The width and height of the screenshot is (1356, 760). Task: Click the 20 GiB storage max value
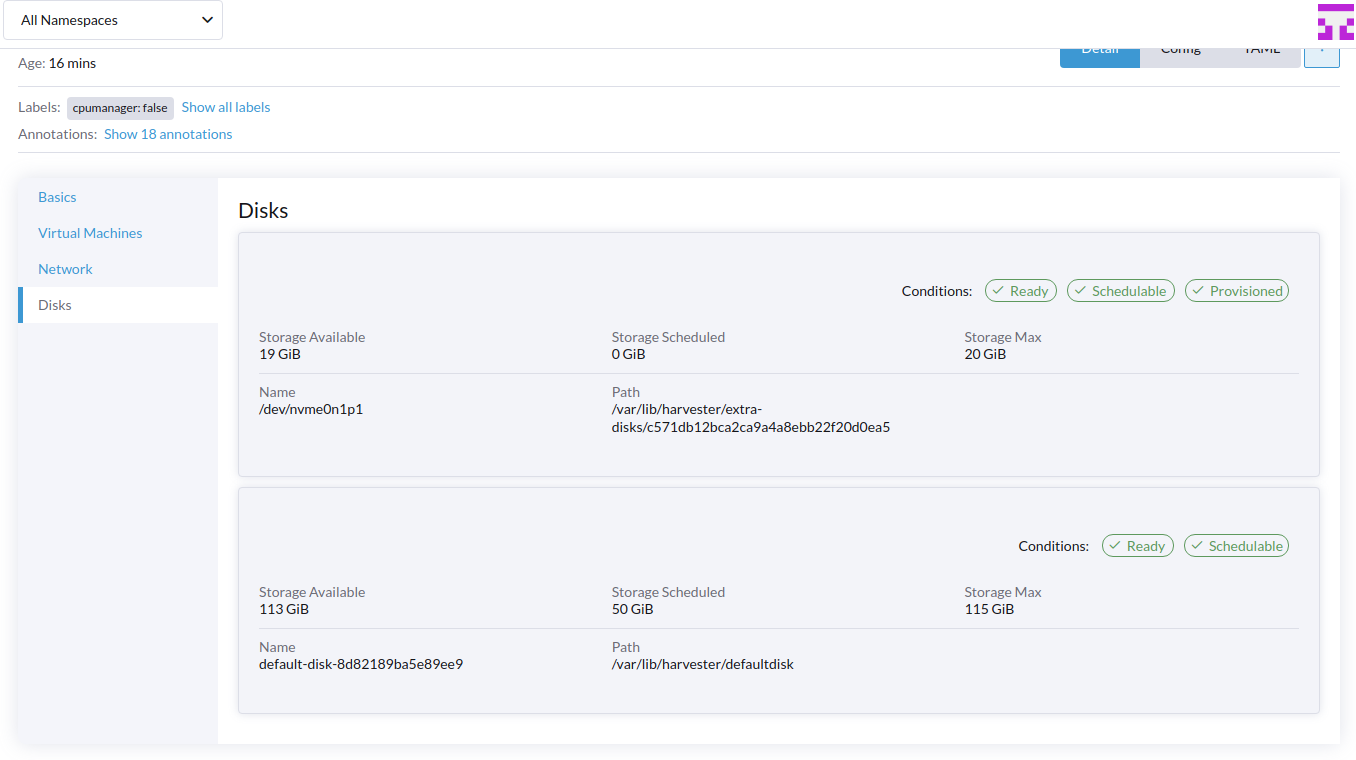pyautogui.click(x=986, y=354)
